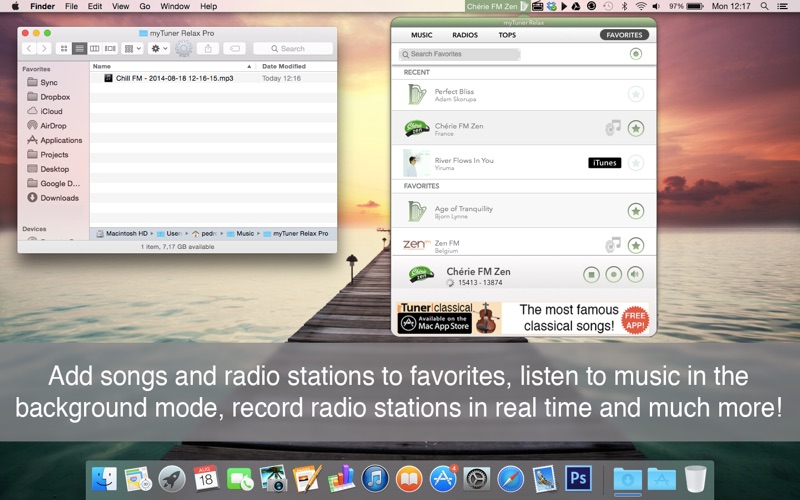The height and width of the screenshot is (500, 800).
Task: Switch Finder to Cover Flow view
Action: [x=110, y=48]
